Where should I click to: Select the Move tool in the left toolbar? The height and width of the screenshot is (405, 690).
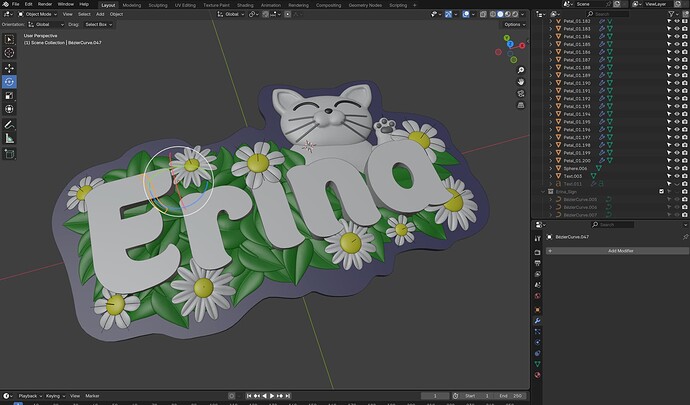(x=9, y=67)
